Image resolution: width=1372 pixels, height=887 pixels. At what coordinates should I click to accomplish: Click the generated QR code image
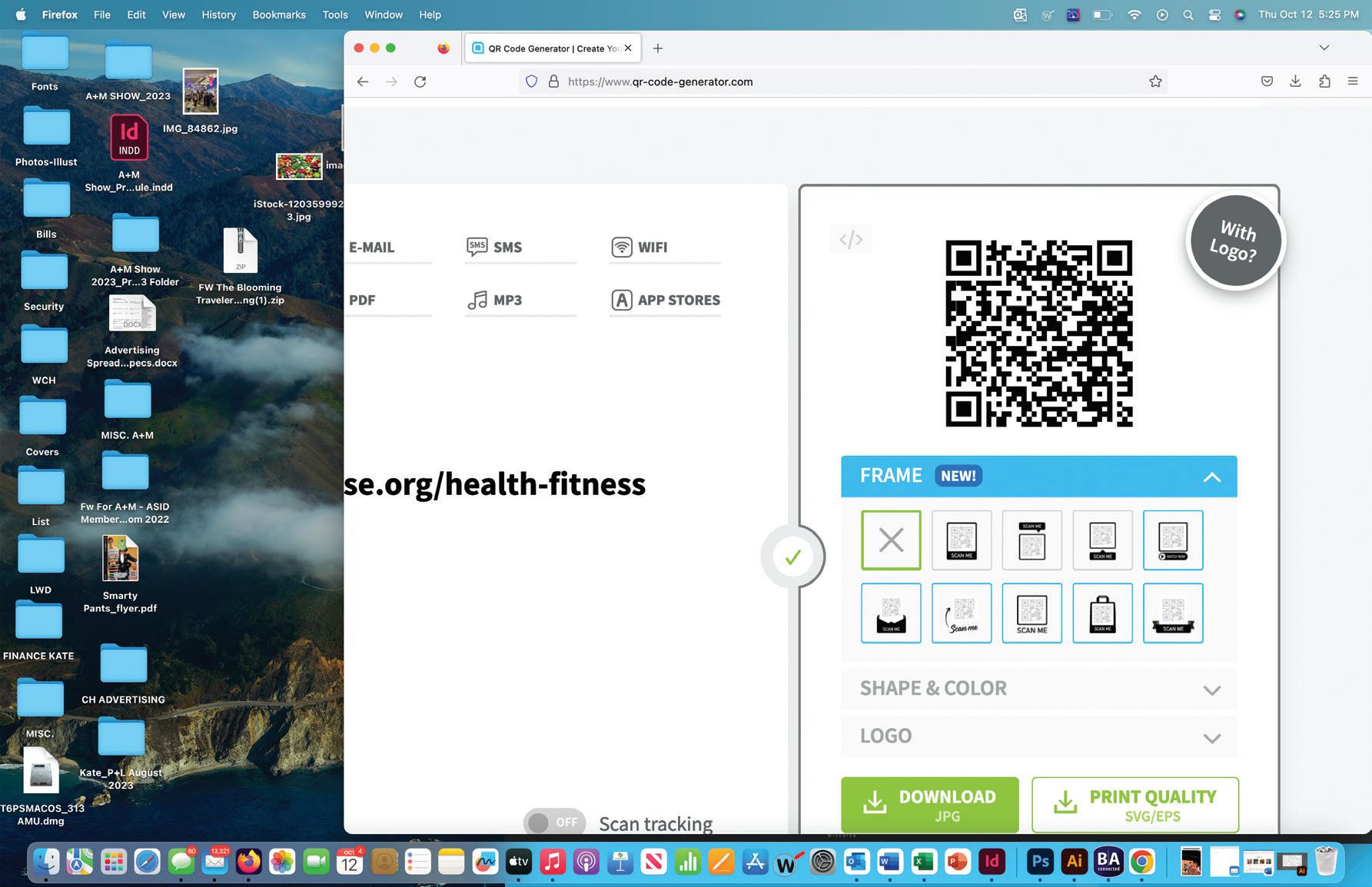[1038, 334]
